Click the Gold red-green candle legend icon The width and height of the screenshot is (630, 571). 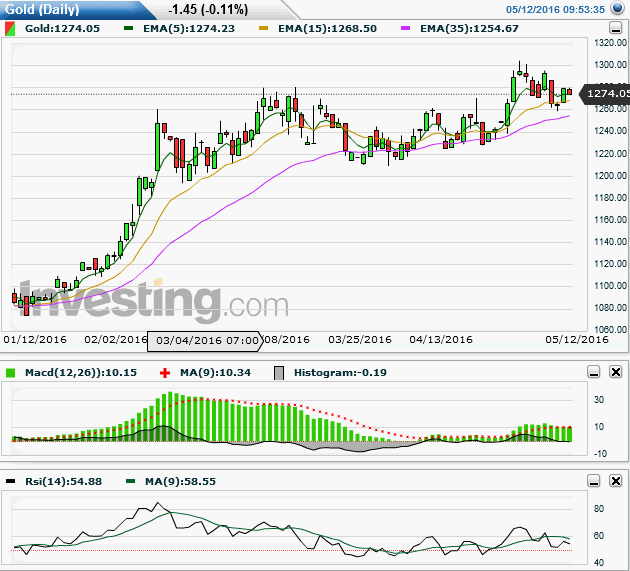click(10, 29)
